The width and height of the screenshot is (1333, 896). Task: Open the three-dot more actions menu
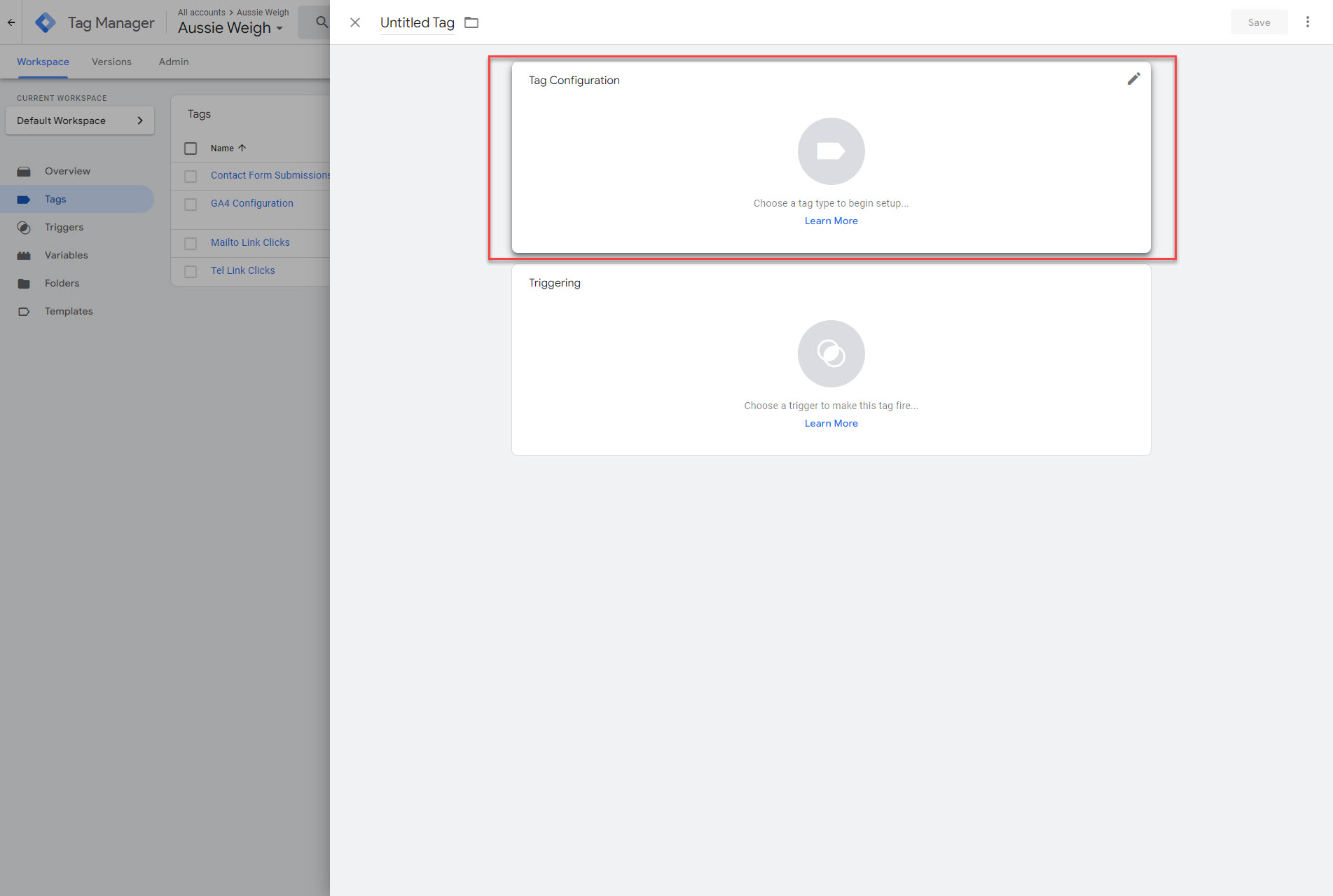[1307, 22]
